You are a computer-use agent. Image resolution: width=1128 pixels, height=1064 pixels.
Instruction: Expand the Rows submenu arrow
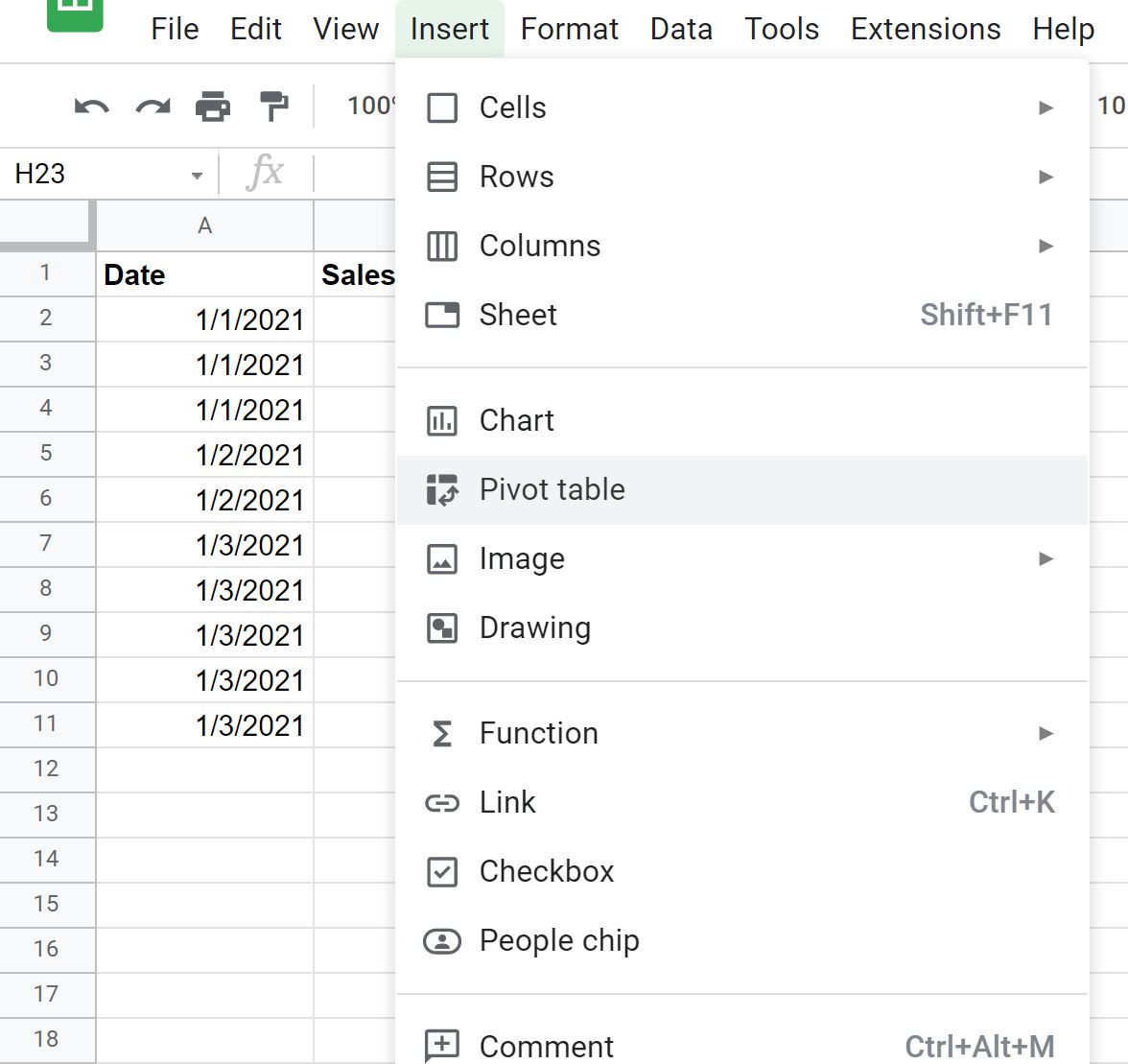(1046, 177)
